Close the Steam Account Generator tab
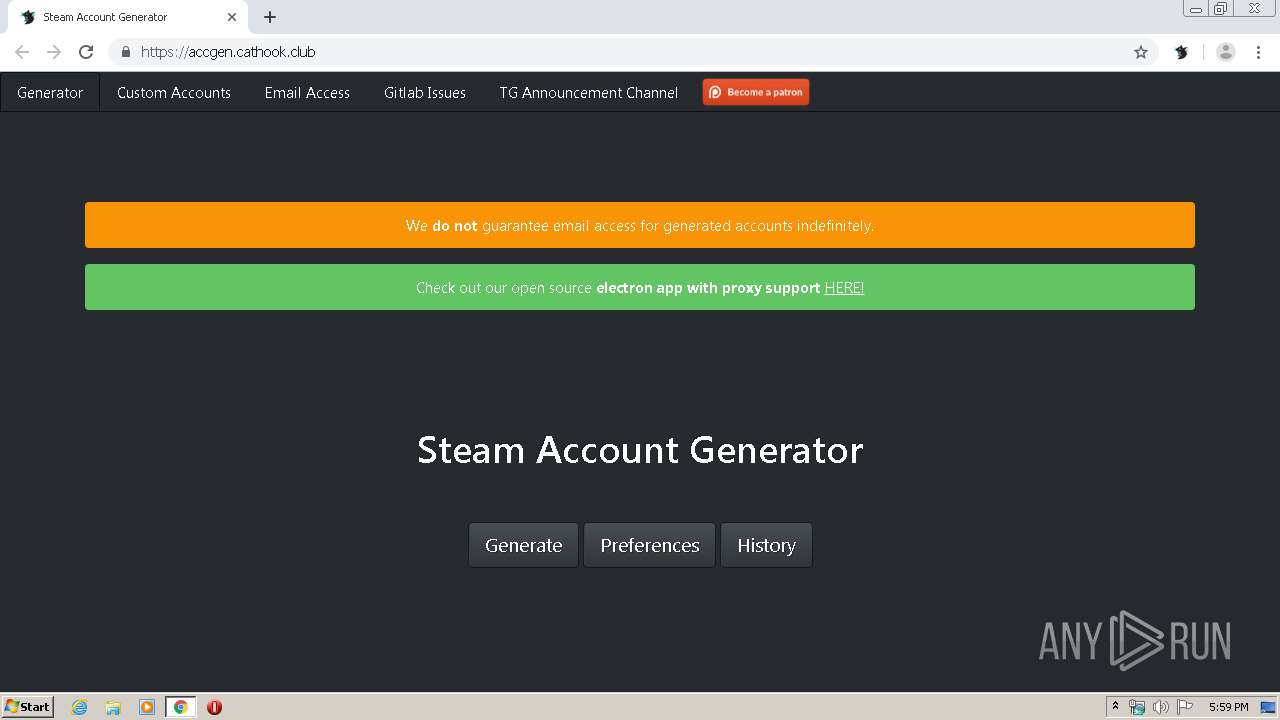 tap(232, 17)
